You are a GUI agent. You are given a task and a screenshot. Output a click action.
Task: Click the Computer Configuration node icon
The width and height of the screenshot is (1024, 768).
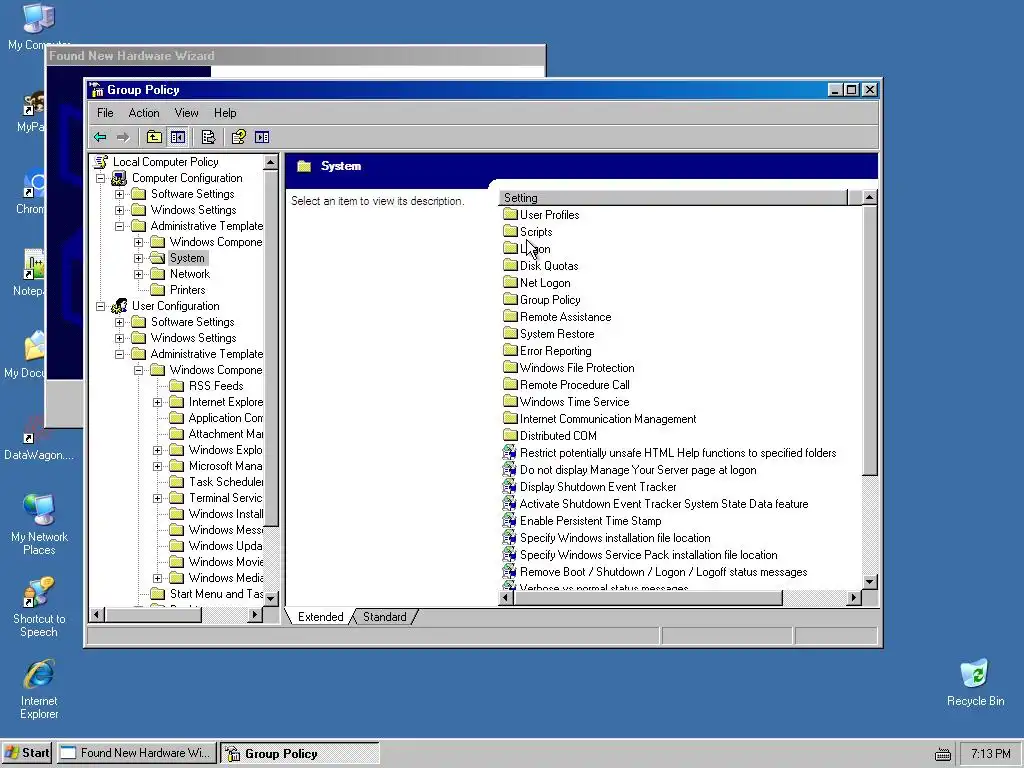pyautogui.click(x=119, y=178)
